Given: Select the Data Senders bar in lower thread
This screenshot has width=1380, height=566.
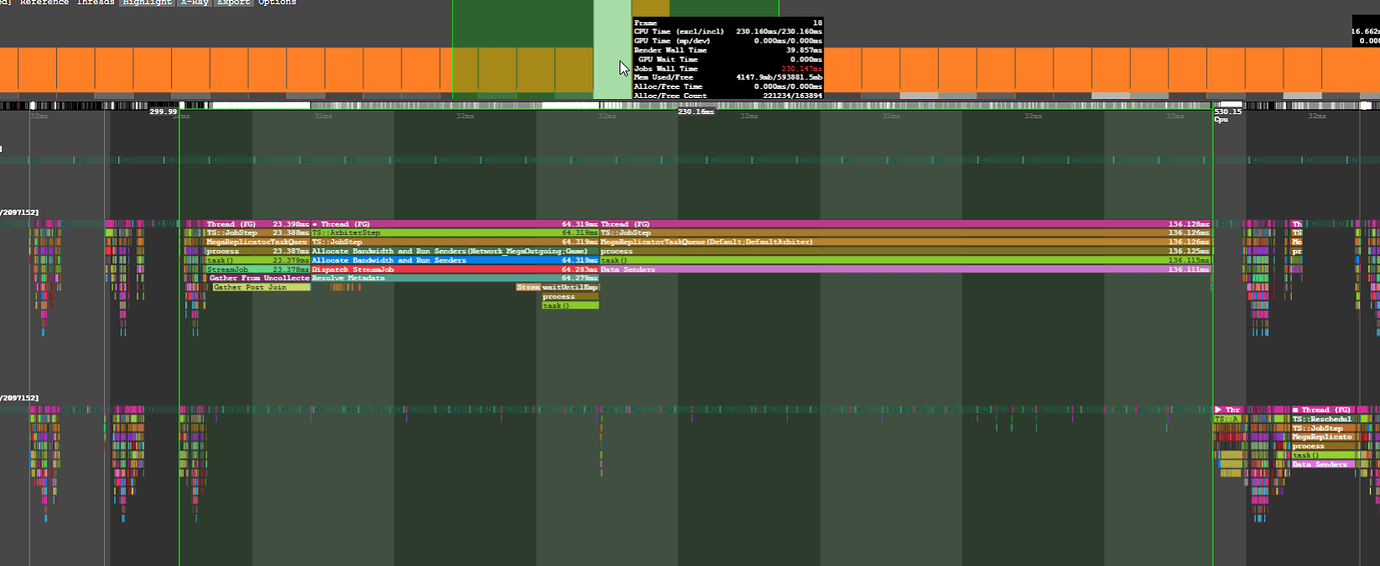Looking at the screenshot, I should [x=1323, y=464].
